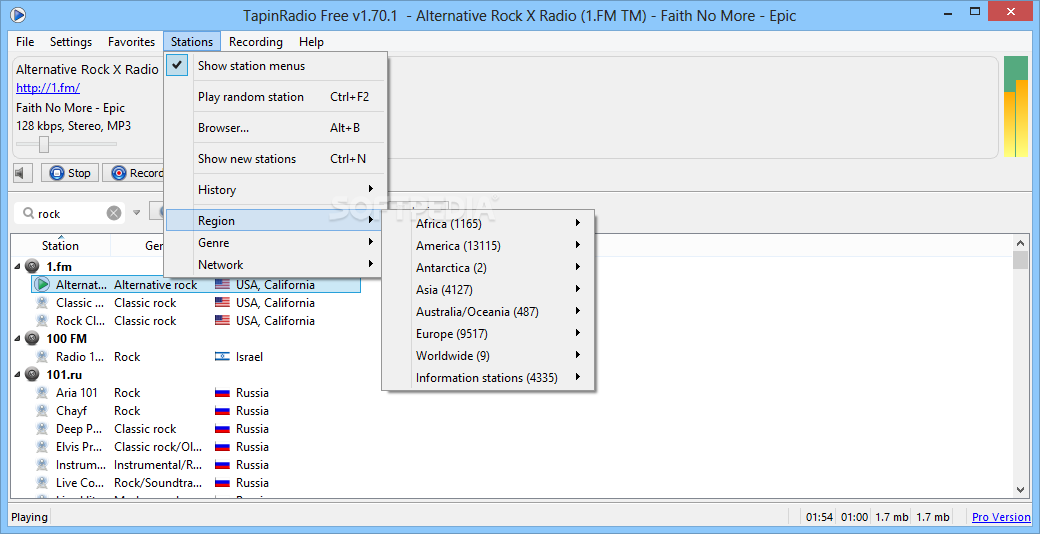Open Asia (4127) region submenu
This screenshot has height=534, width=1040.
pyautogui.click(x=488, y=289)
